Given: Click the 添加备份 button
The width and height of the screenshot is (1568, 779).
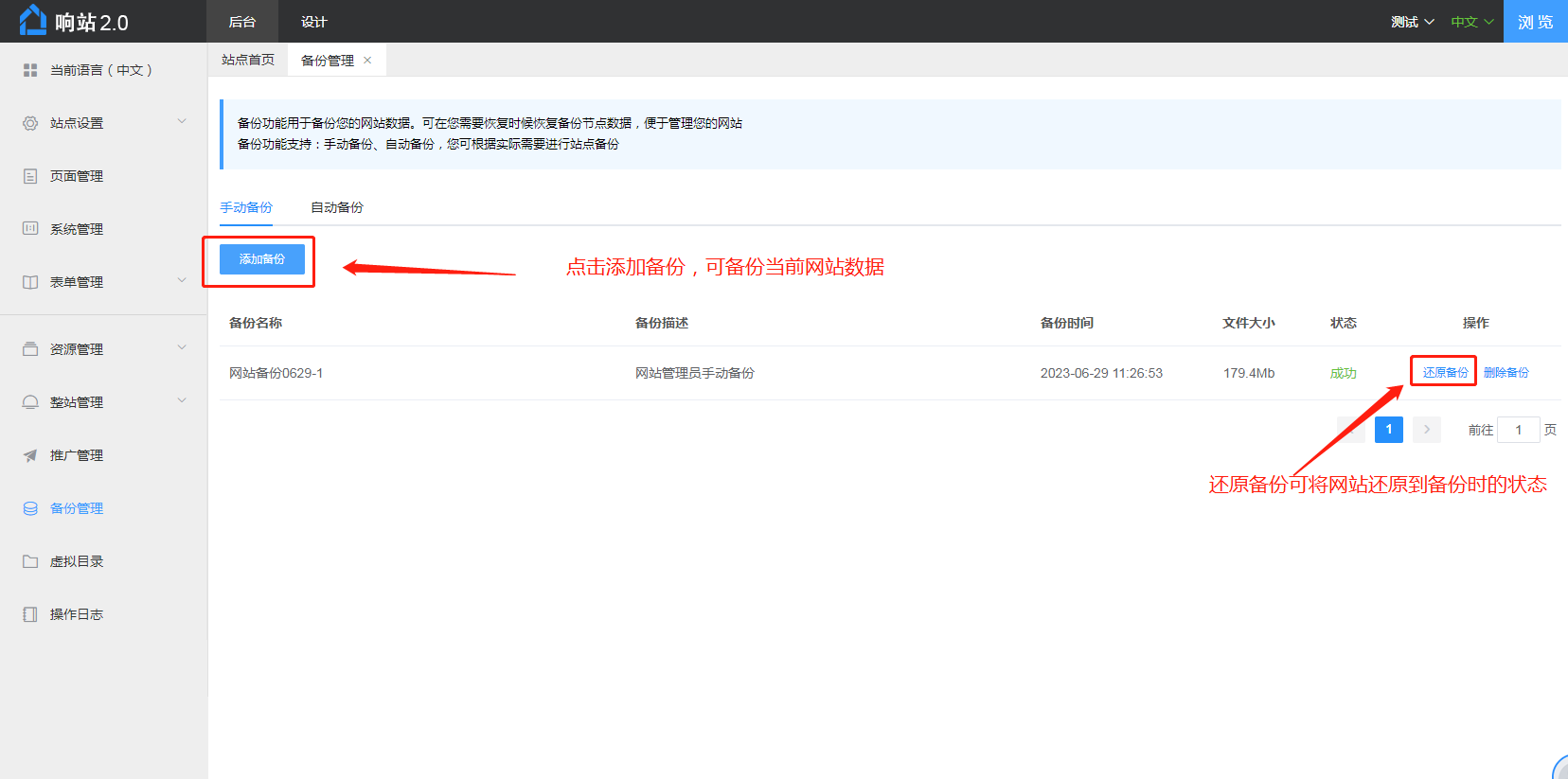Looking at the screenshot, I should [262, 259].
